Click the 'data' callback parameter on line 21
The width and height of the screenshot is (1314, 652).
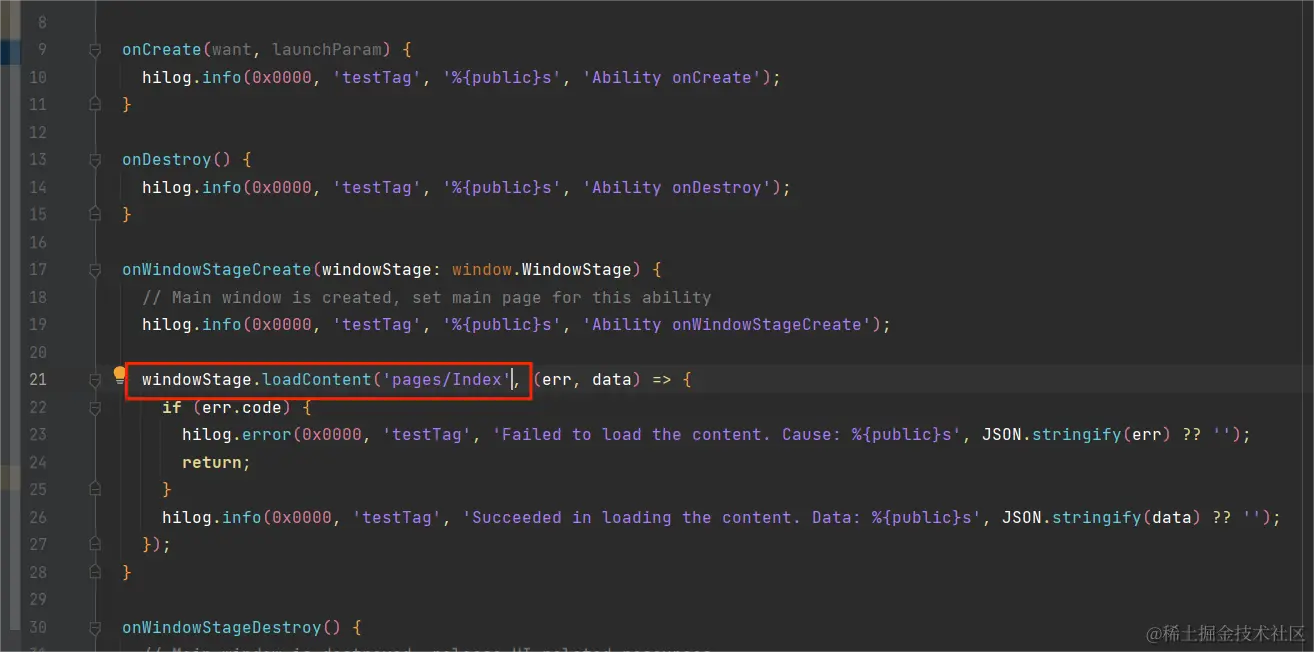click(612, 379)
